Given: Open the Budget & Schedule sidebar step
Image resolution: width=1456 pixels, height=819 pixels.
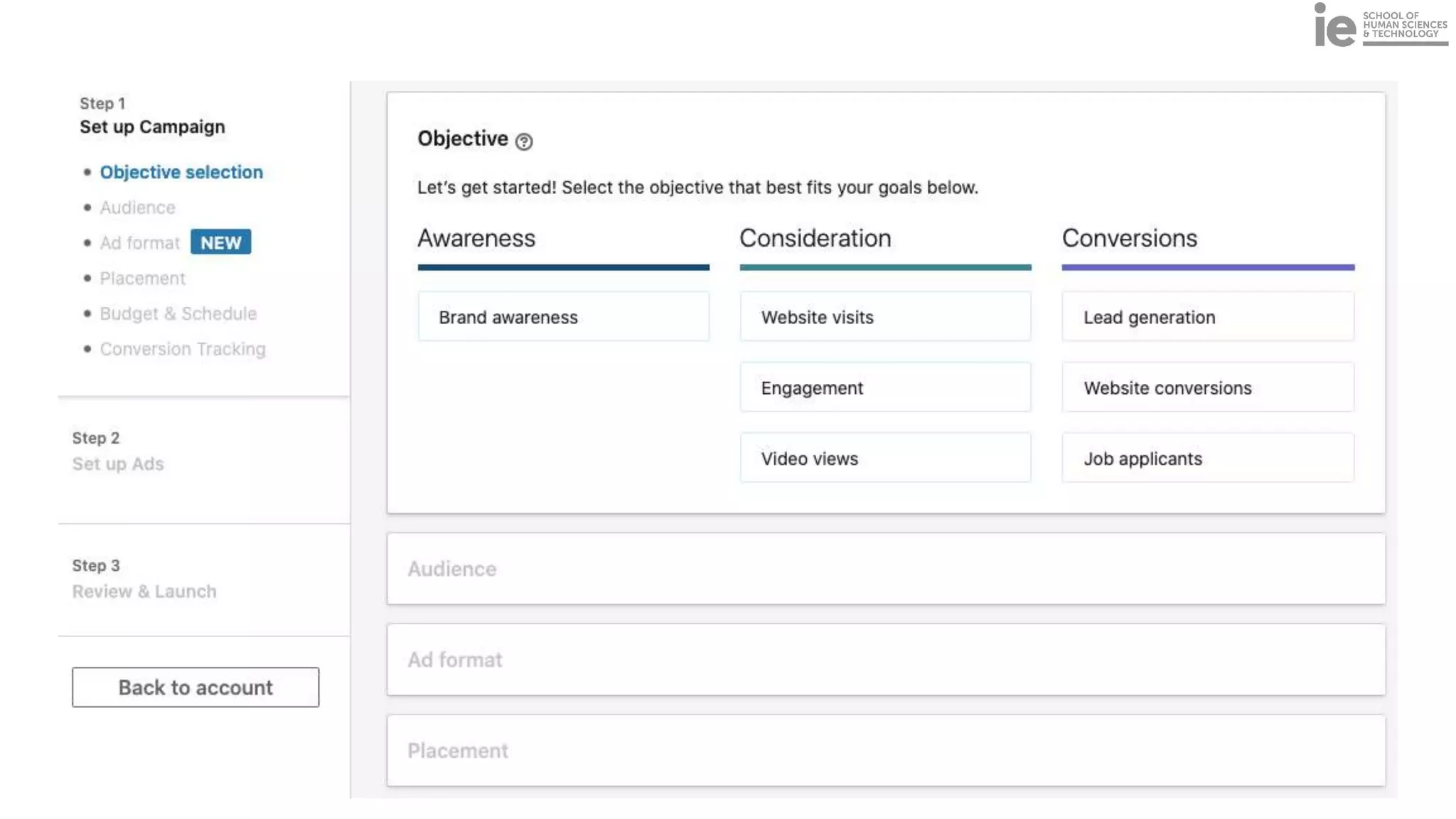Looking at the screenshot, I should (178, 314).
